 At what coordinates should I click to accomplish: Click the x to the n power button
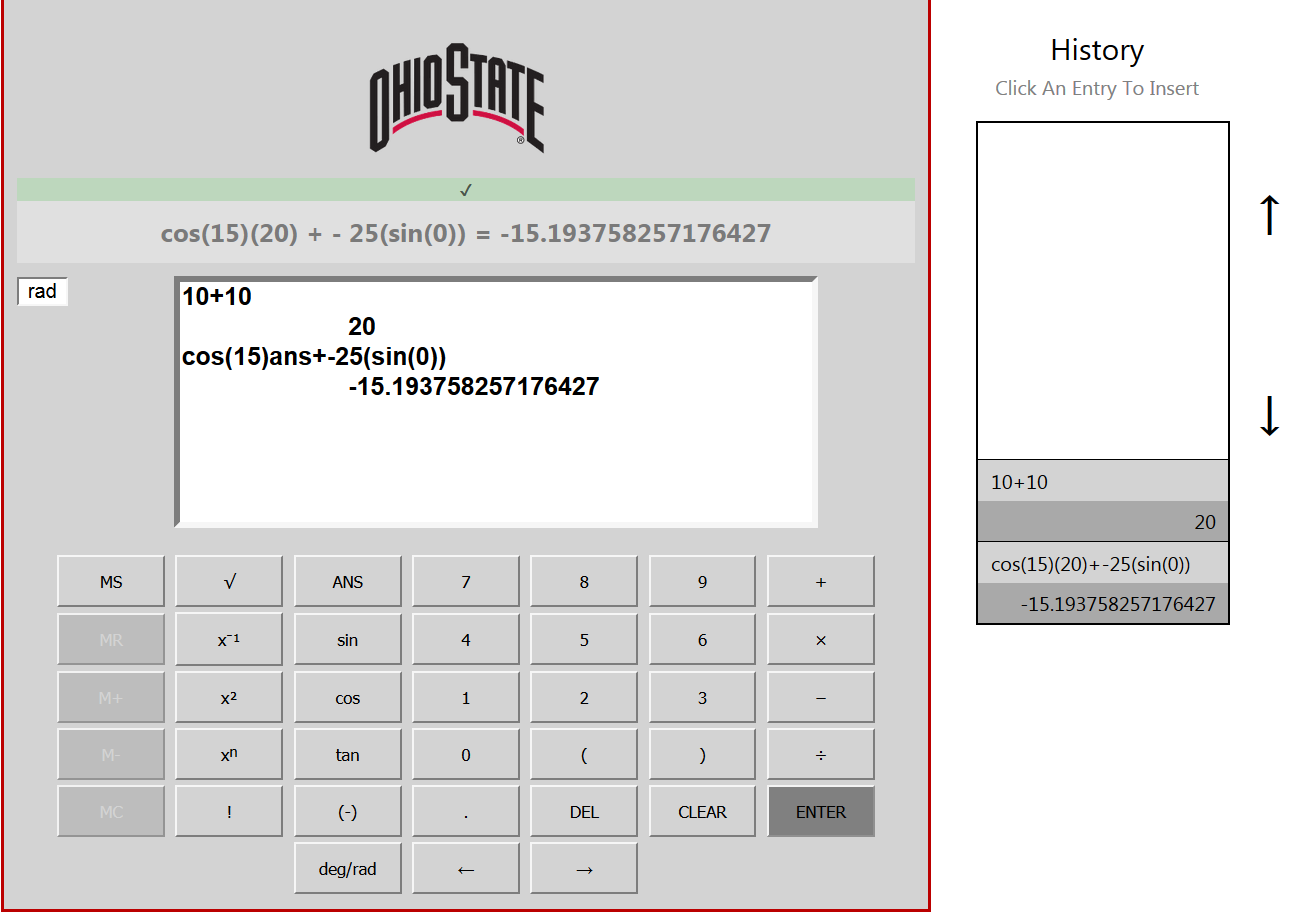pyautogui.click(x=229, y=753)
